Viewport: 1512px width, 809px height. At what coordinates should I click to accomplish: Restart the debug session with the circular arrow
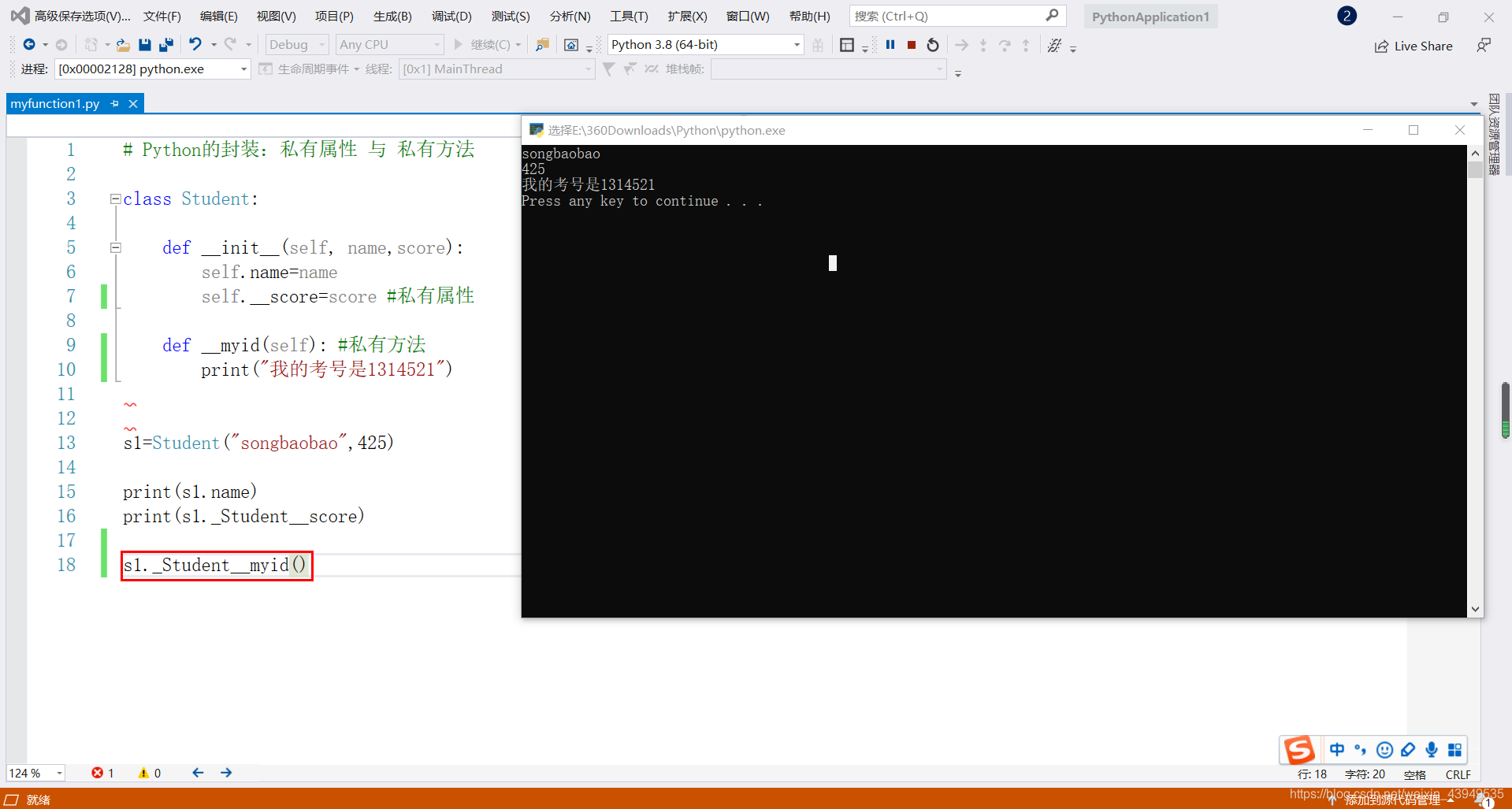[x=933, y=45]
